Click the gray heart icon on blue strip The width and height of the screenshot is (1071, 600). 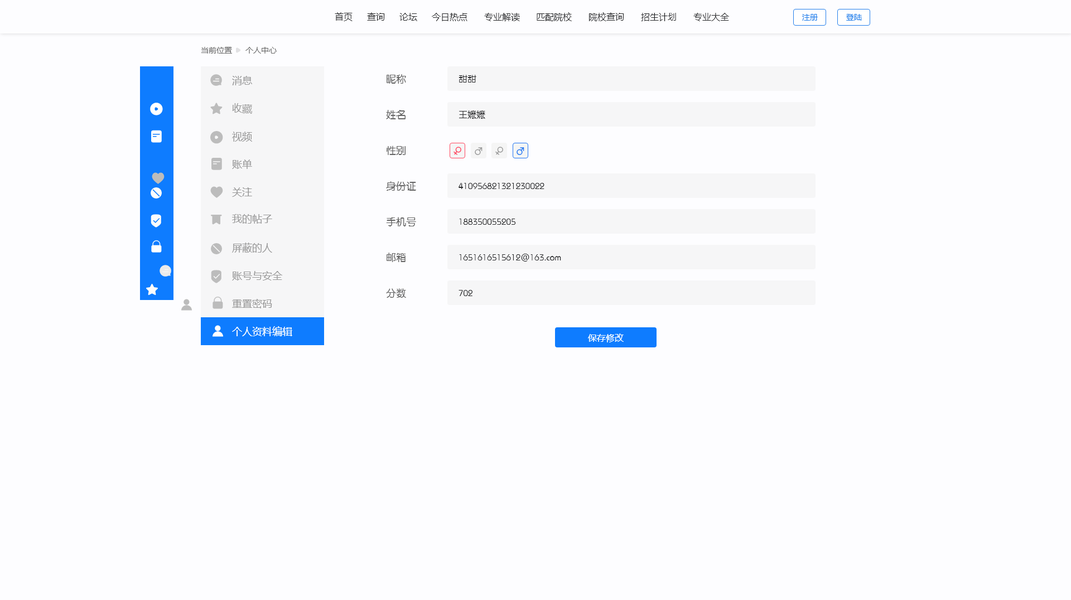pyautogui.click(x=158, y=178)
